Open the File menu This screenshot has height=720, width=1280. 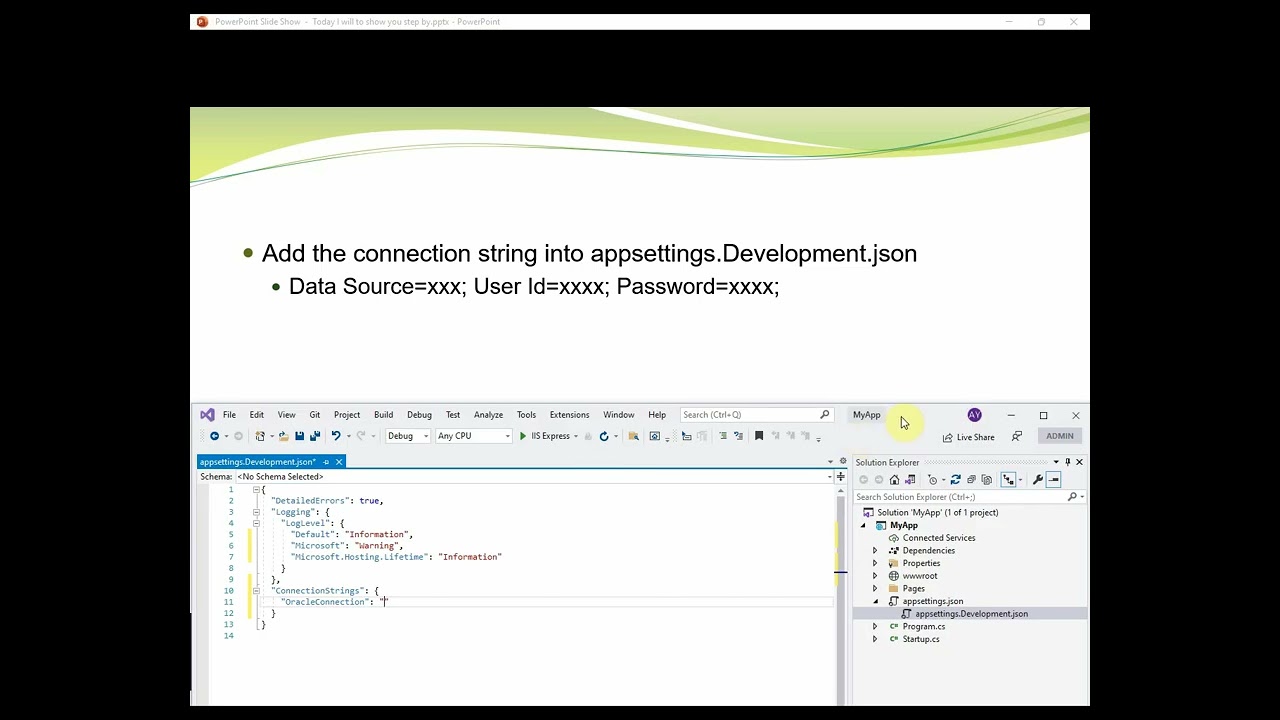(x=229, y=415)
